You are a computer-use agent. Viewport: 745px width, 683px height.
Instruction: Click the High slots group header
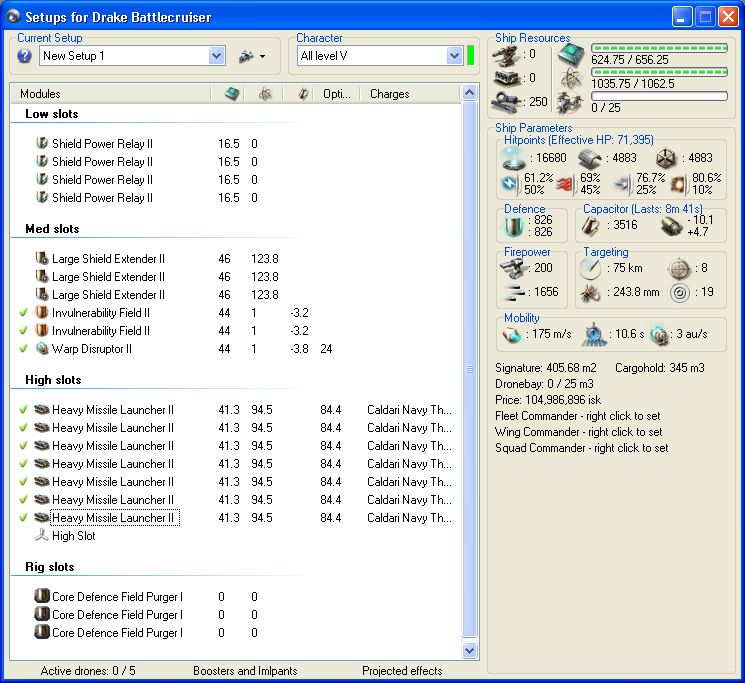coord(53,380)
